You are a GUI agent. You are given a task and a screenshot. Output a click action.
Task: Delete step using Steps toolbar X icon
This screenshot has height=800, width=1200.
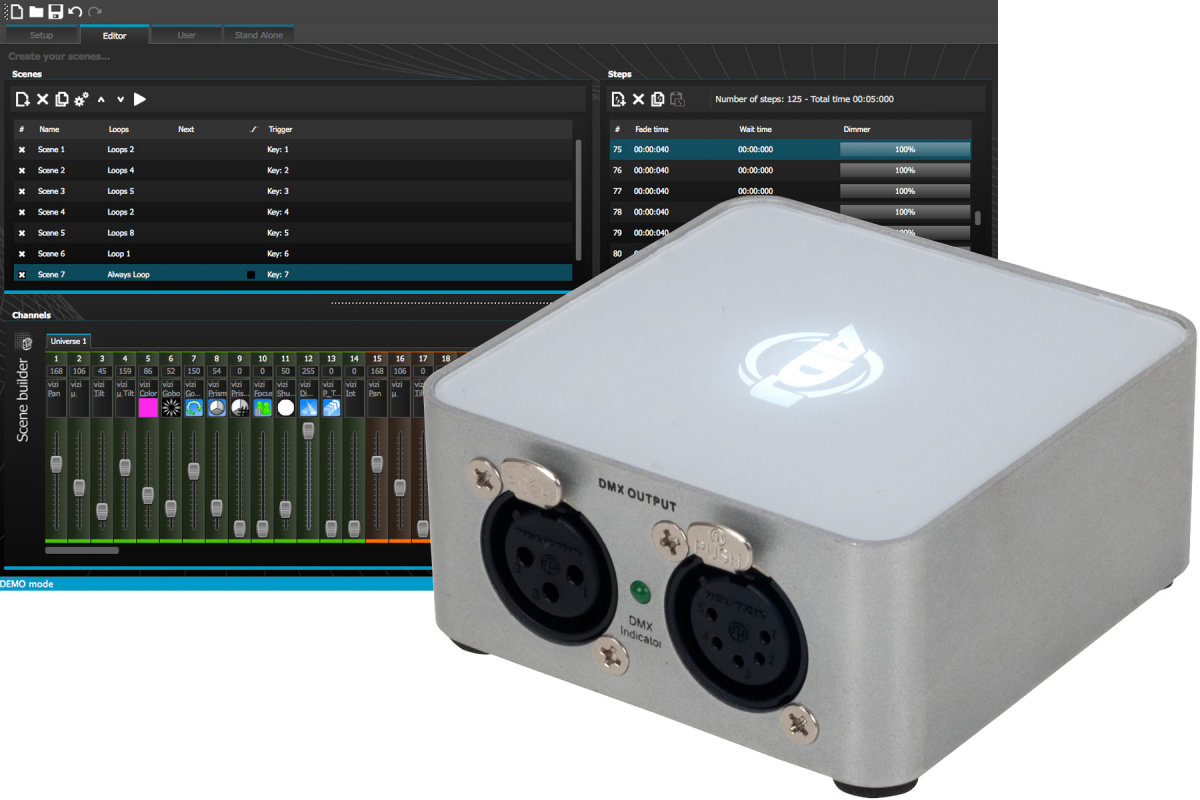click(638, 99)
